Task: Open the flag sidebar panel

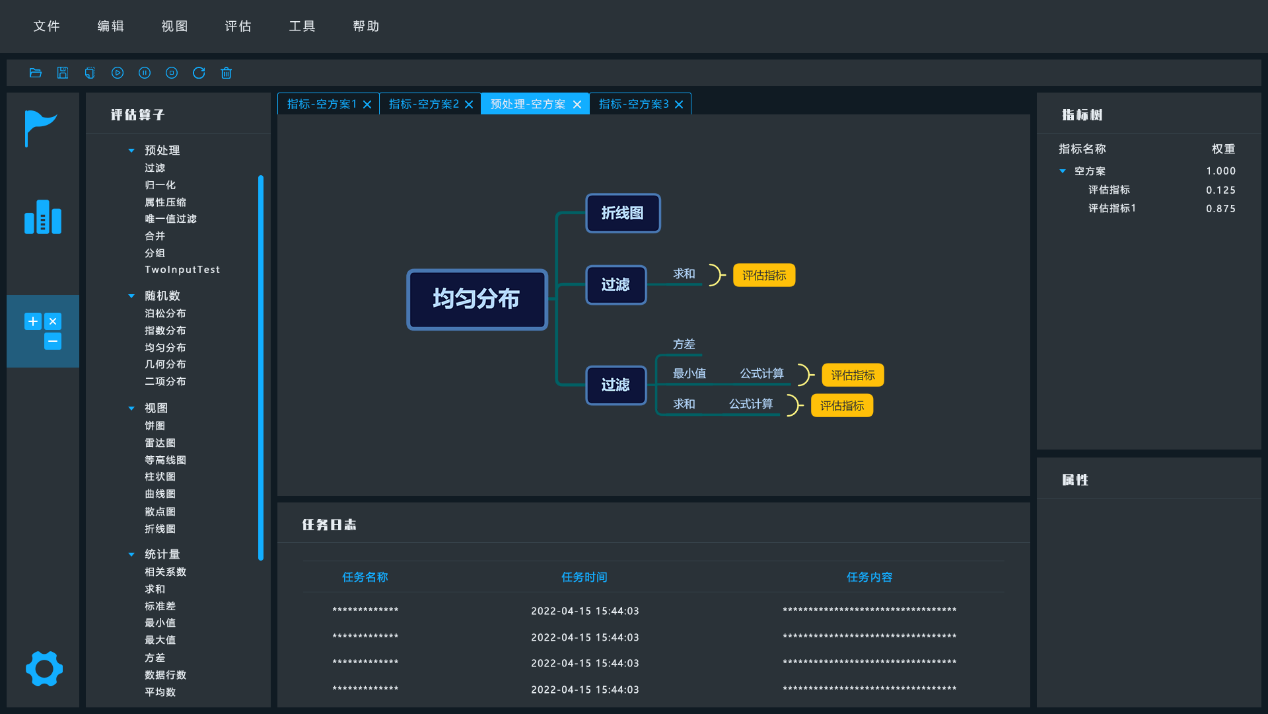Action: click(42, 129)
